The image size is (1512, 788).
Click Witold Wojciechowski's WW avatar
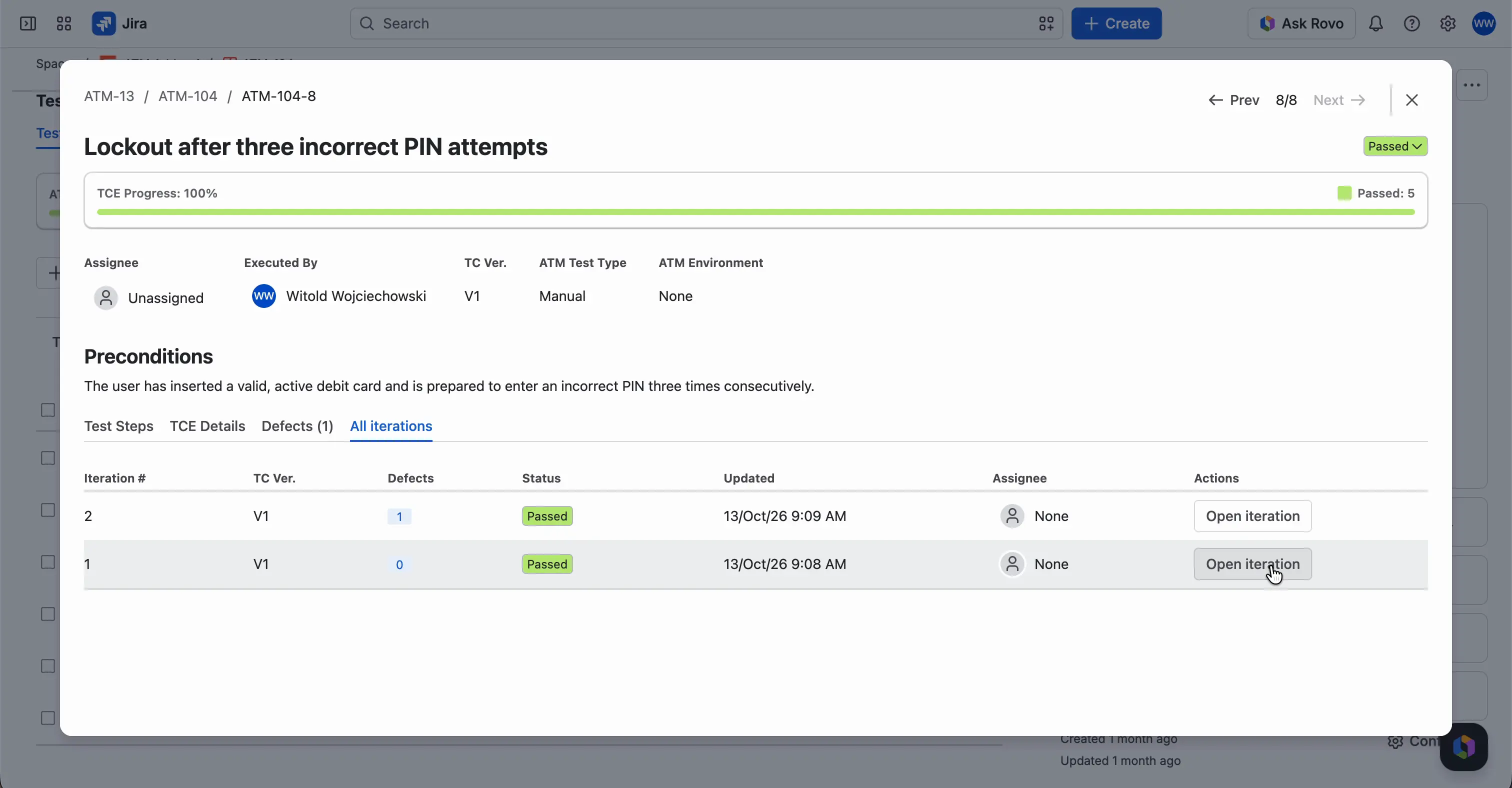(x=263, y=296)
